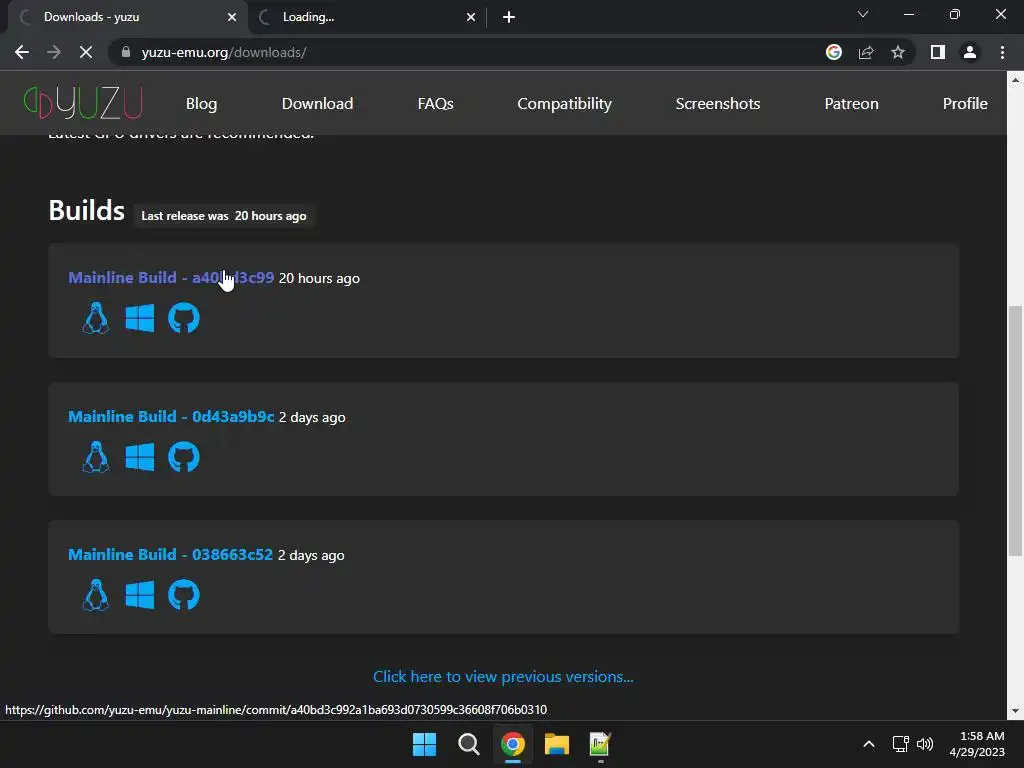
Task: Download Windows build for 0d43a9b9c
Action: 140,456
